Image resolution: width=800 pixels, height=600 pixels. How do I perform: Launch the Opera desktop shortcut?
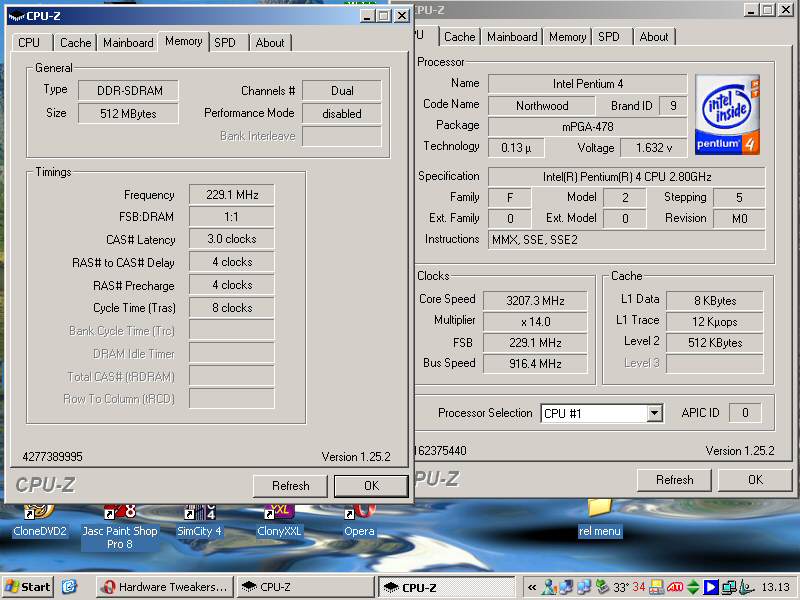pos(359,520)
